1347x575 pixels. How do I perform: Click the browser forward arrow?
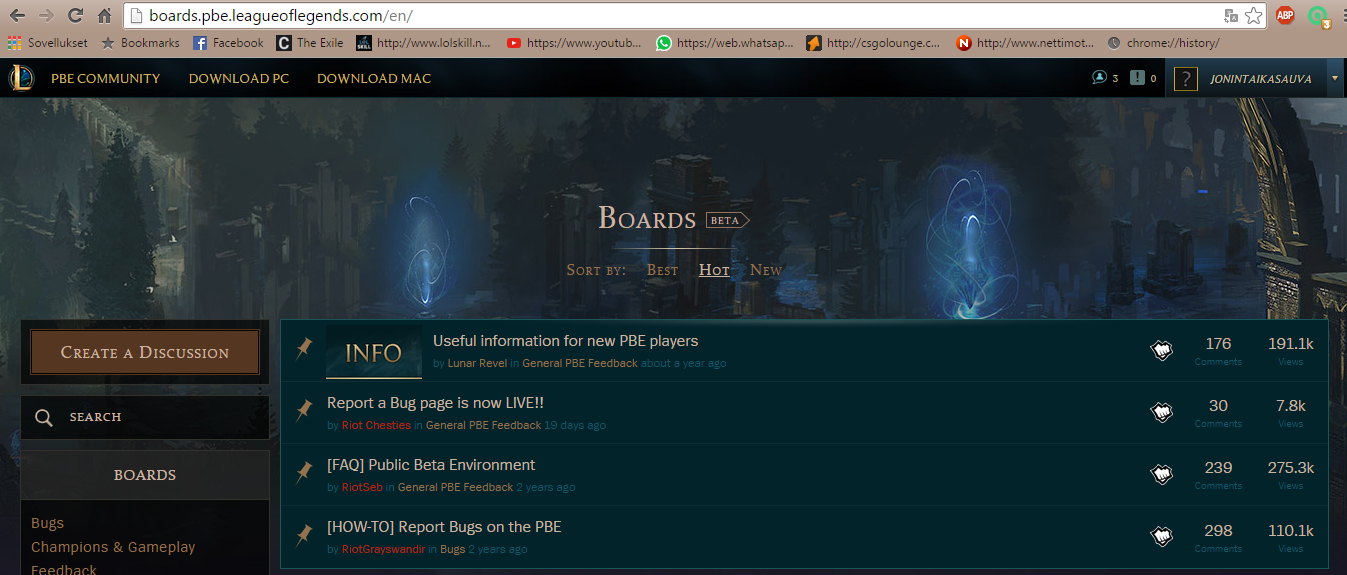click(x=46, y=16)
